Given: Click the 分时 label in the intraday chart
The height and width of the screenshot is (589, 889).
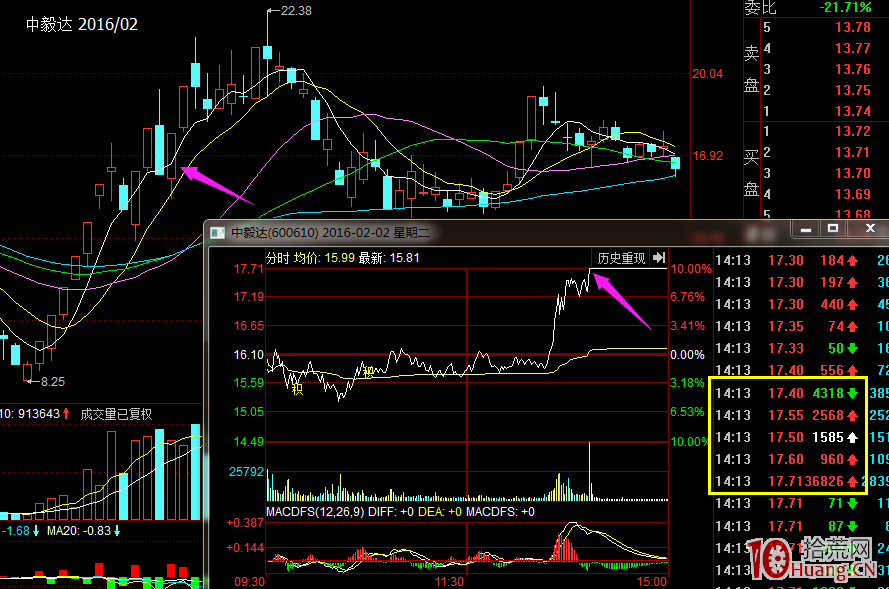Looking at the screenshot, I should click(276, 258).
